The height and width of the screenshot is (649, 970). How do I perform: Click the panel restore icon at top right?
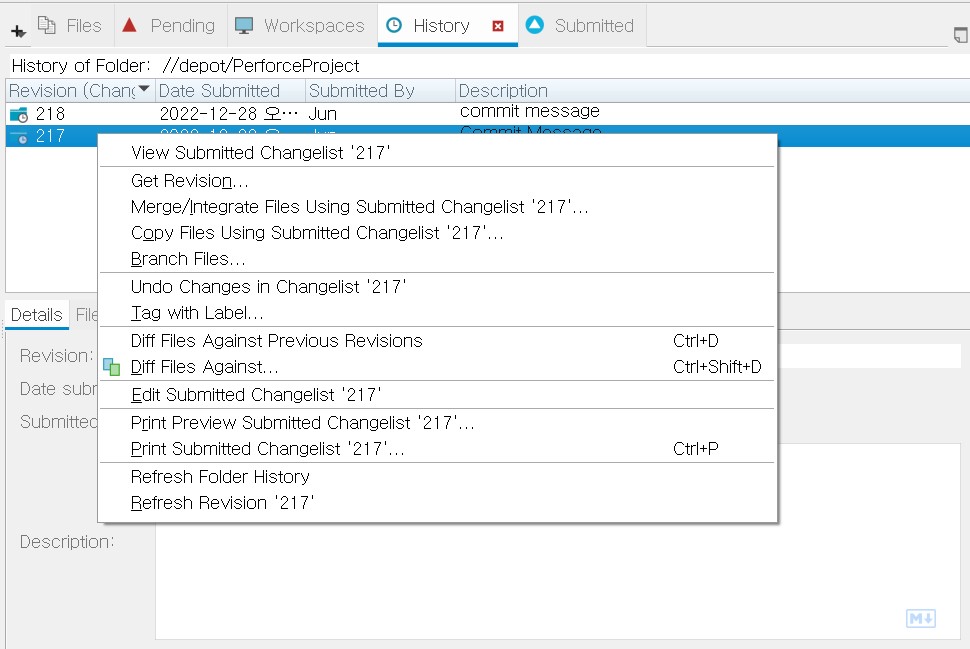(960, 33)
